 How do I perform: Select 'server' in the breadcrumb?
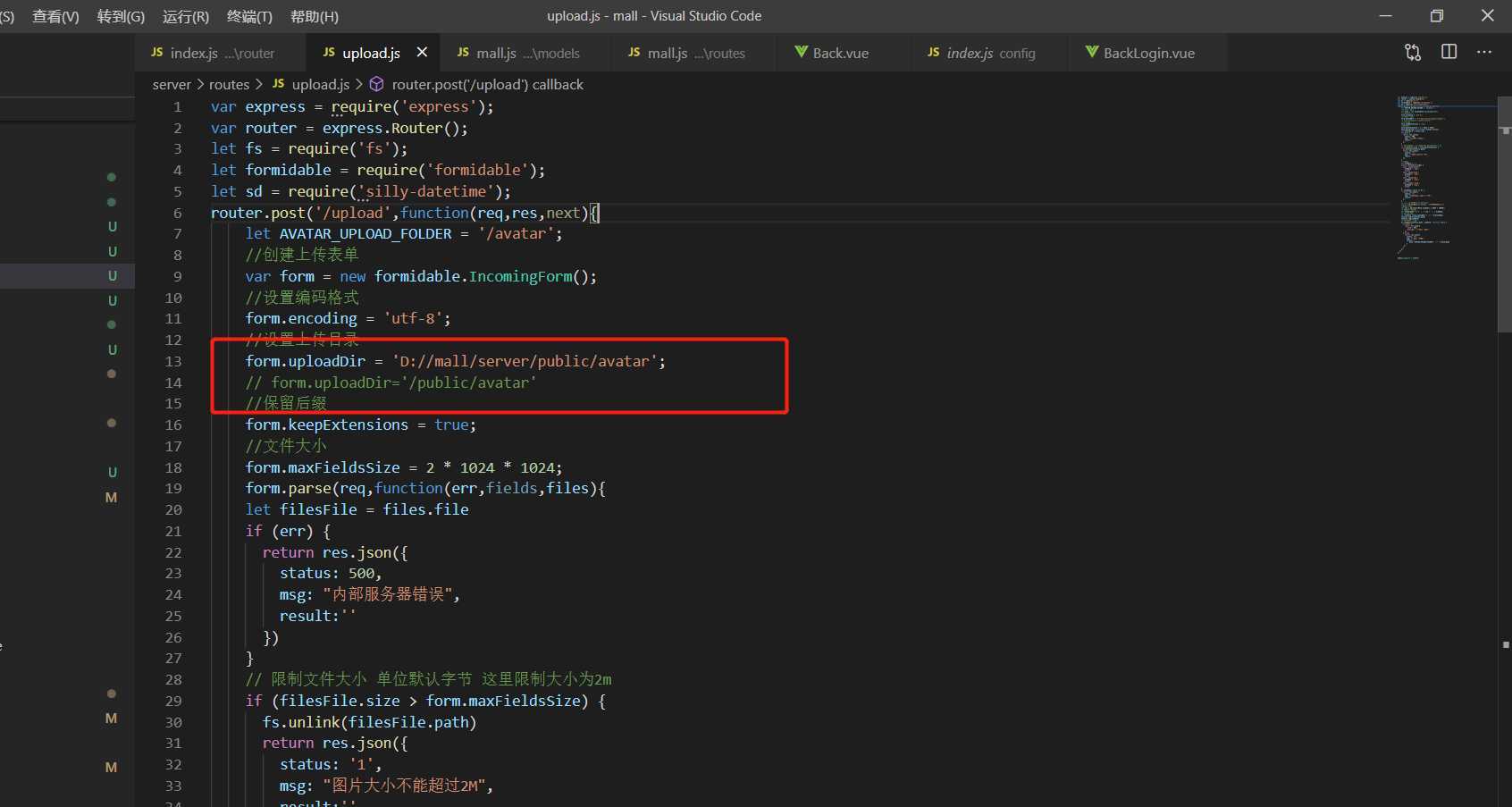point(172,84)
